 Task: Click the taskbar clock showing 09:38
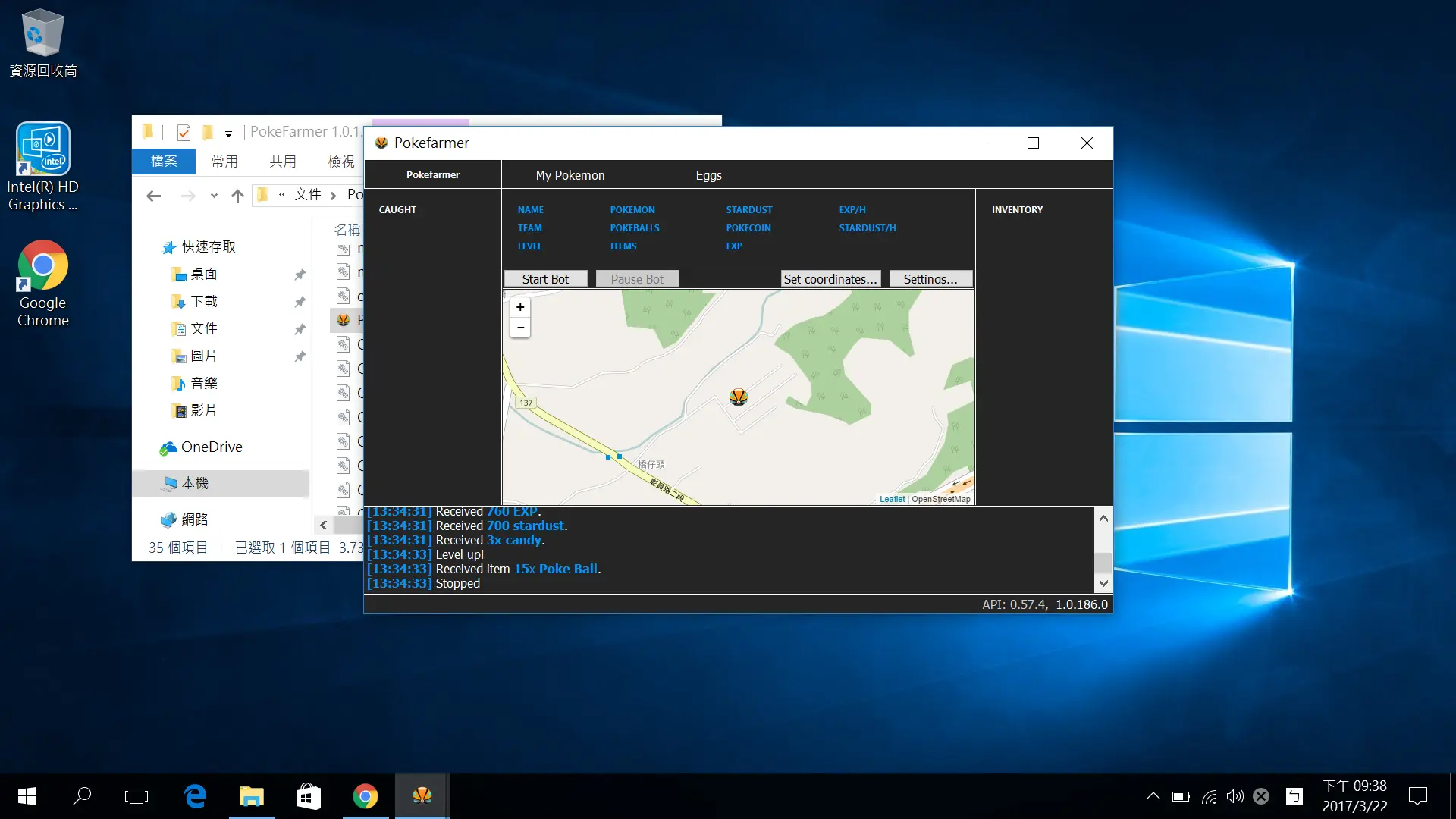pos(1354,796)
